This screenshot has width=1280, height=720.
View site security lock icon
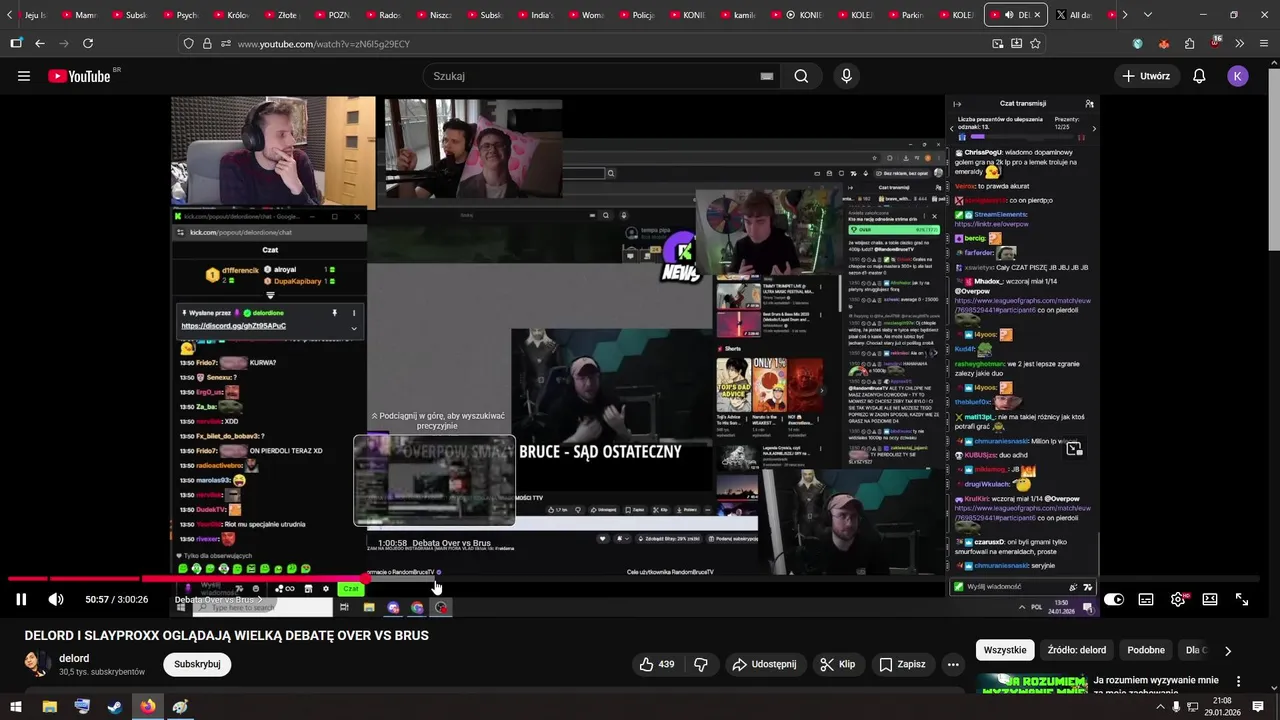coord(207,44)
